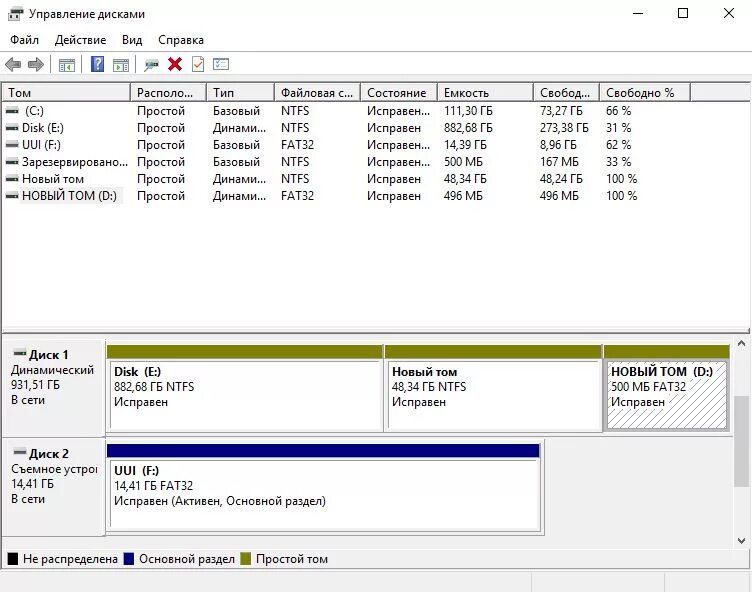Click drive icon of the (C:) row
The image size is (752, 592).
[x=12, y=111]
